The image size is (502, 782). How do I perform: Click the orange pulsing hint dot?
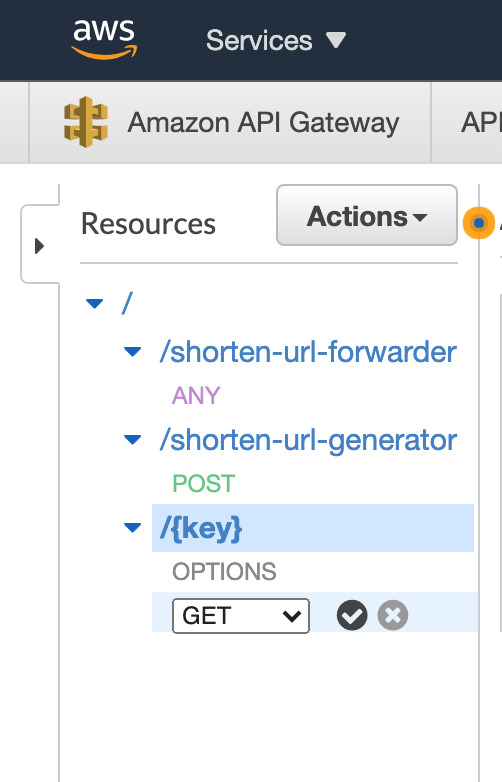pos(479,223)
